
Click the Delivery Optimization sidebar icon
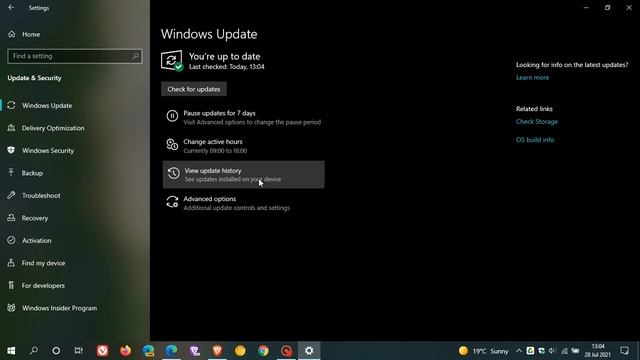[x=11, y=128]
